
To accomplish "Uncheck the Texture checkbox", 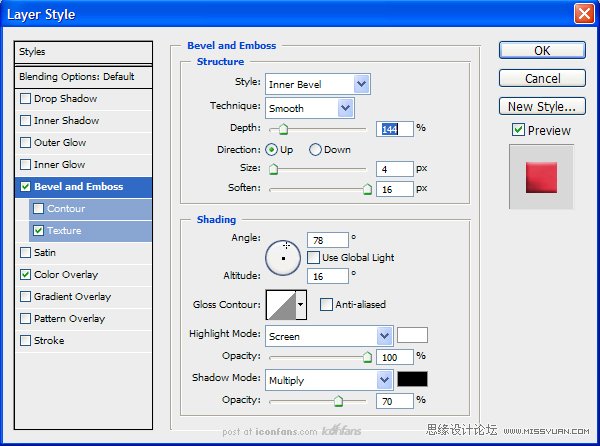I will tap(38, 231).
